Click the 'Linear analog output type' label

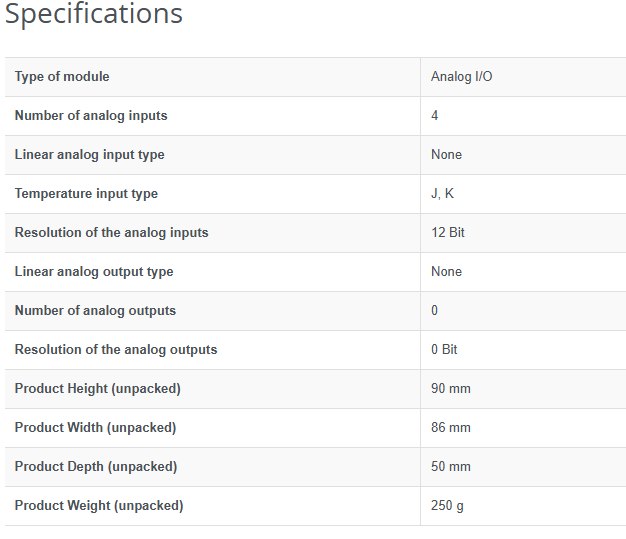click(x=94, y=272)
